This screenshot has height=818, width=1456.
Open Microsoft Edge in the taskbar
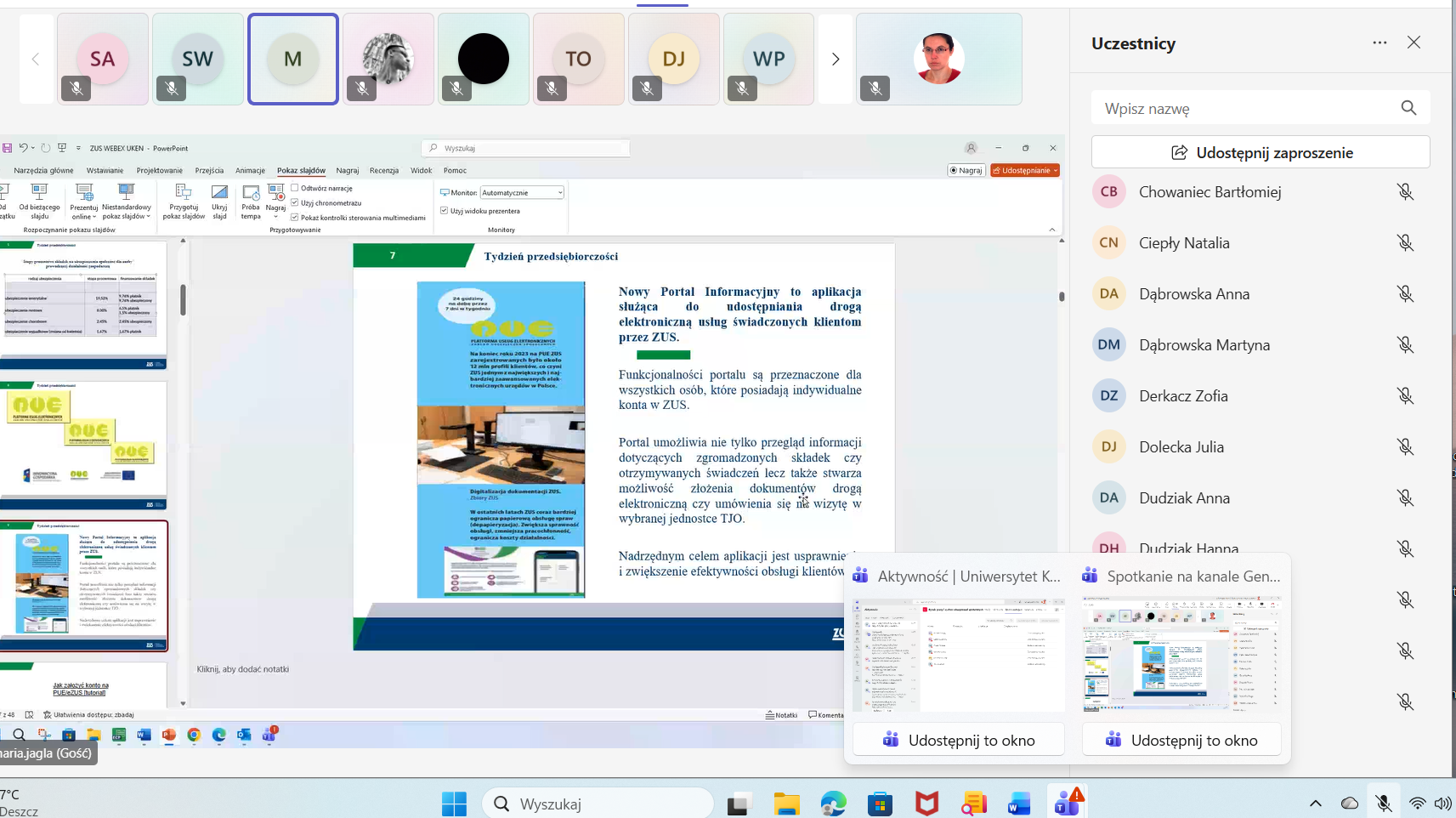pyautogui.click(x=833, y=803)
